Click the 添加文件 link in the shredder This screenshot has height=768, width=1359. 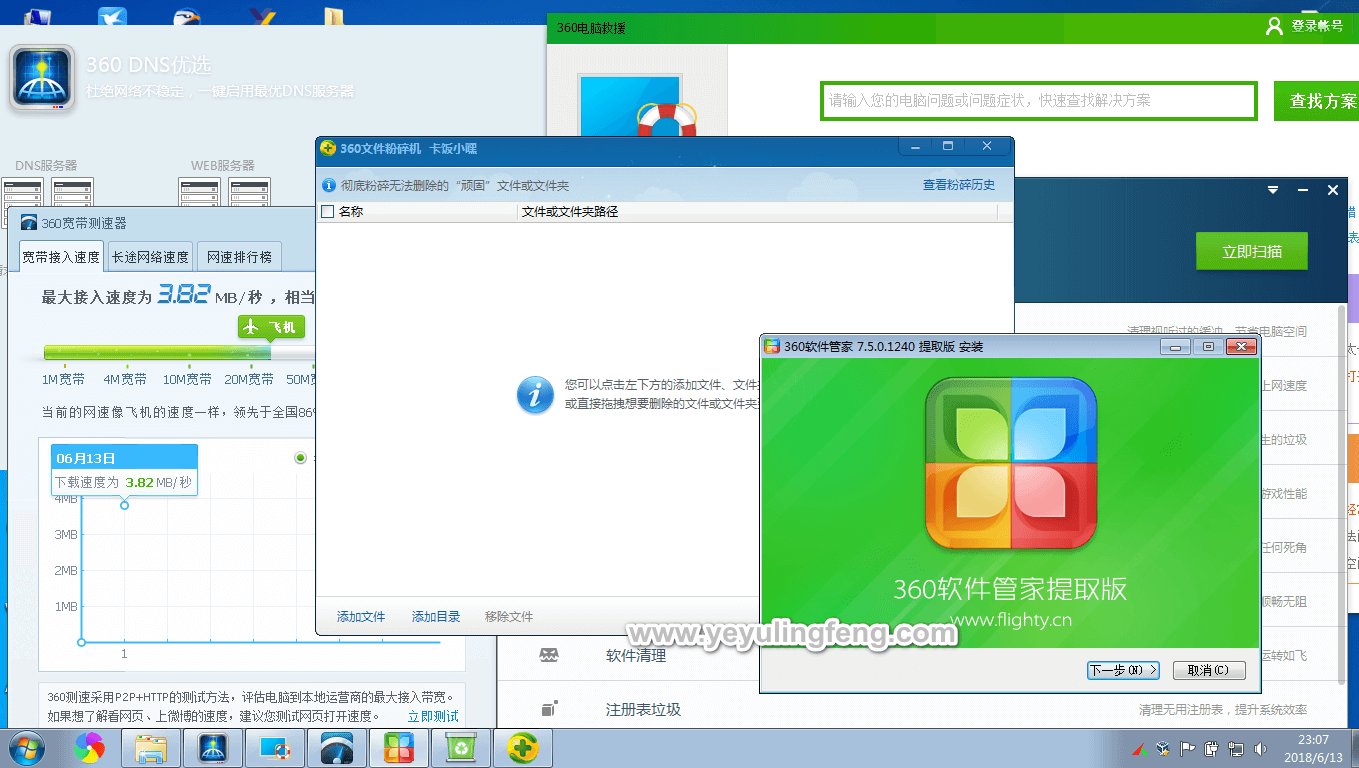click(361, 617)
